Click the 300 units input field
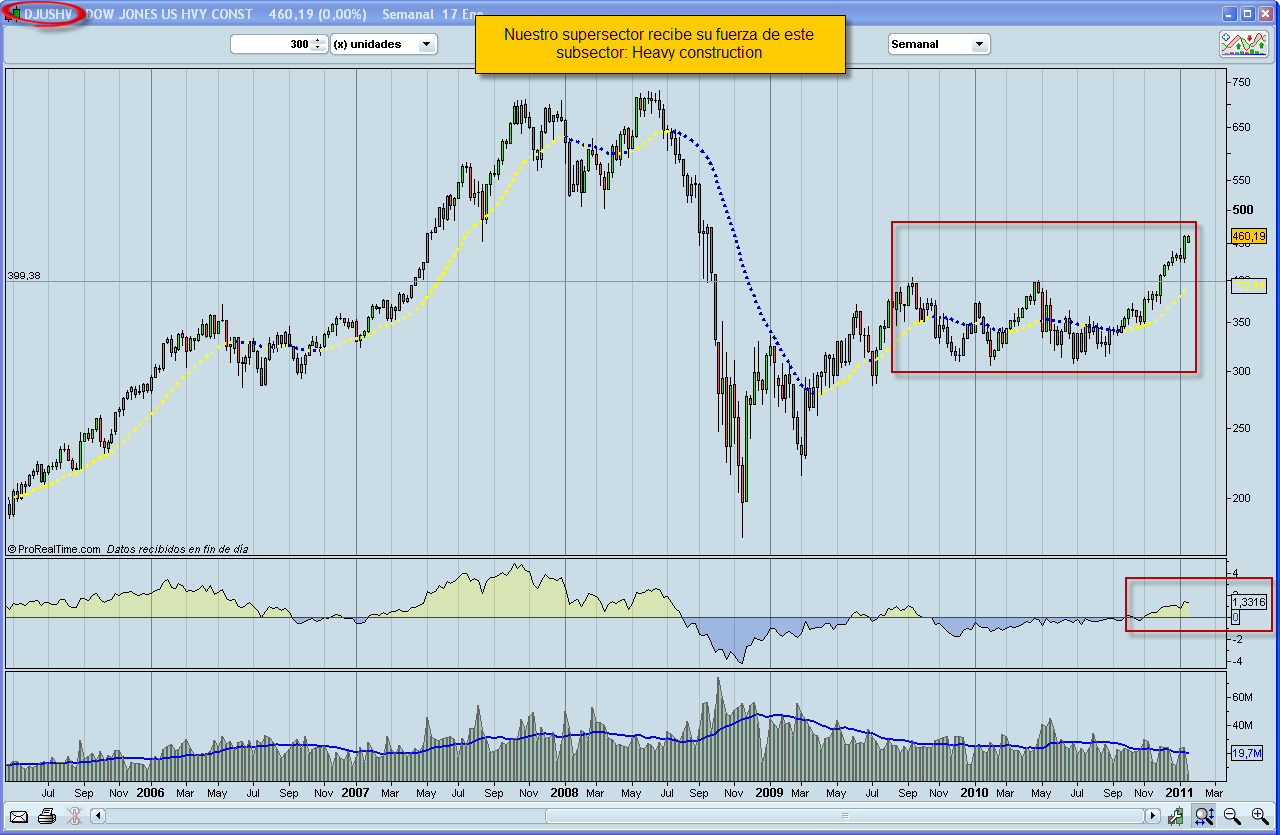The width and height of the screenshot is (1280, 835). point(272,44)
